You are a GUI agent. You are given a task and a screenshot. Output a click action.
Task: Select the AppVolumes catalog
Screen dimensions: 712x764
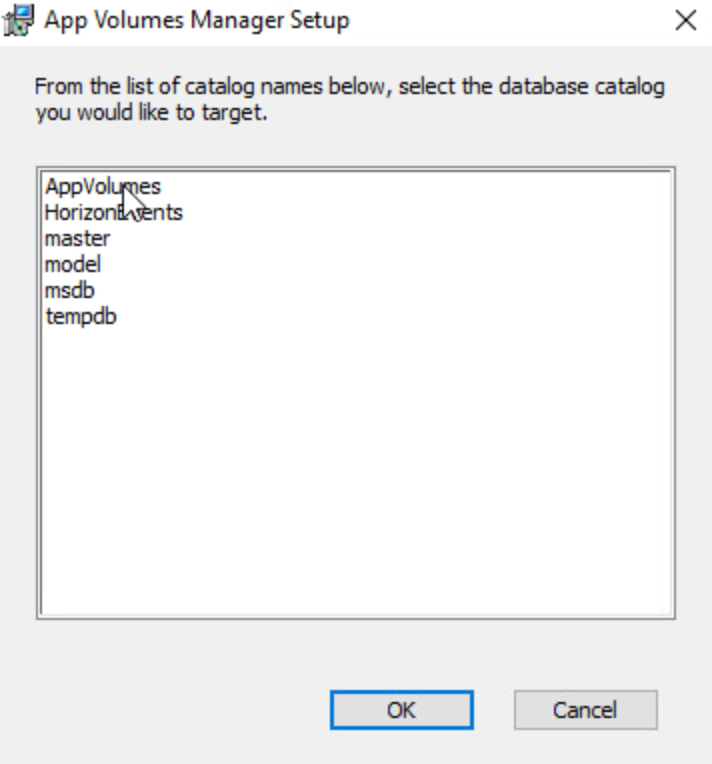102,186
